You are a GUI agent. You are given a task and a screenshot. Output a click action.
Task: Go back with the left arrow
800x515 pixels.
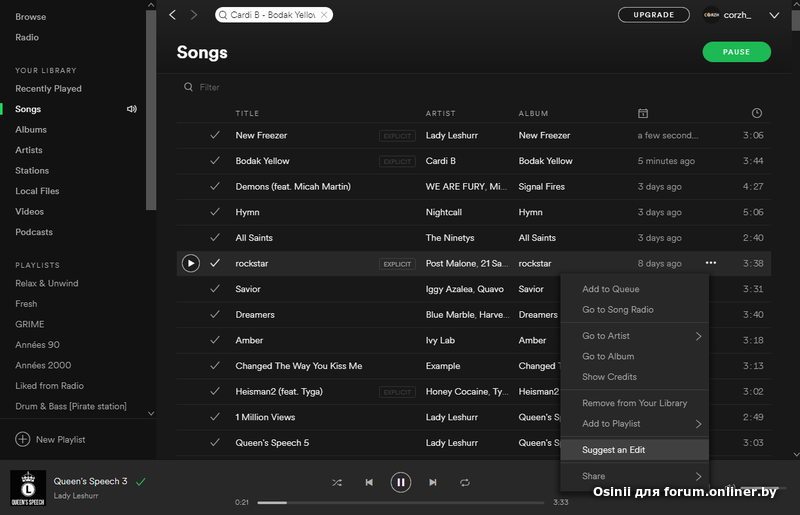pos(172,15)
